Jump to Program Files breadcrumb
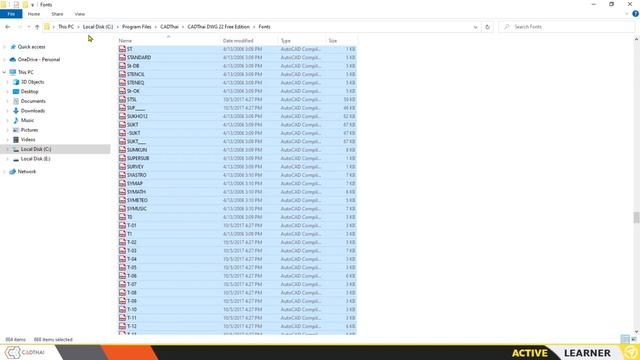 137,27
